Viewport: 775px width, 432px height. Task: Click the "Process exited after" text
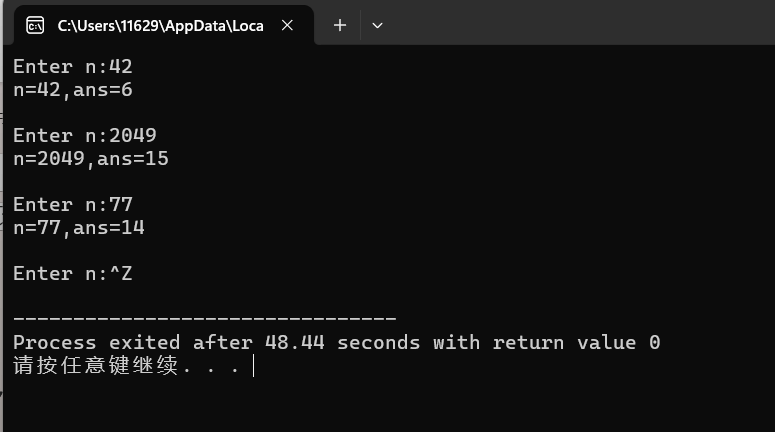click(133, 343)
